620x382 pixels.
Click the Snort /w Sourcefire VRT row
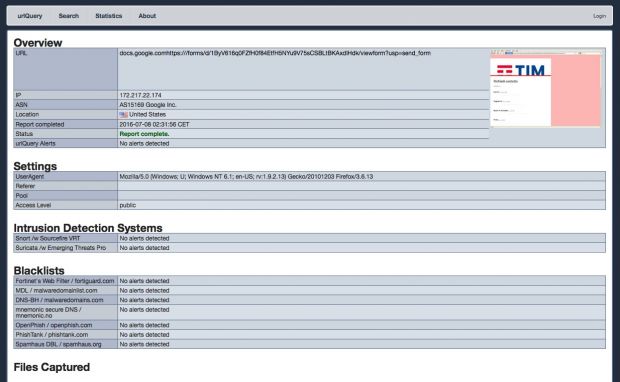pos(309,238)
